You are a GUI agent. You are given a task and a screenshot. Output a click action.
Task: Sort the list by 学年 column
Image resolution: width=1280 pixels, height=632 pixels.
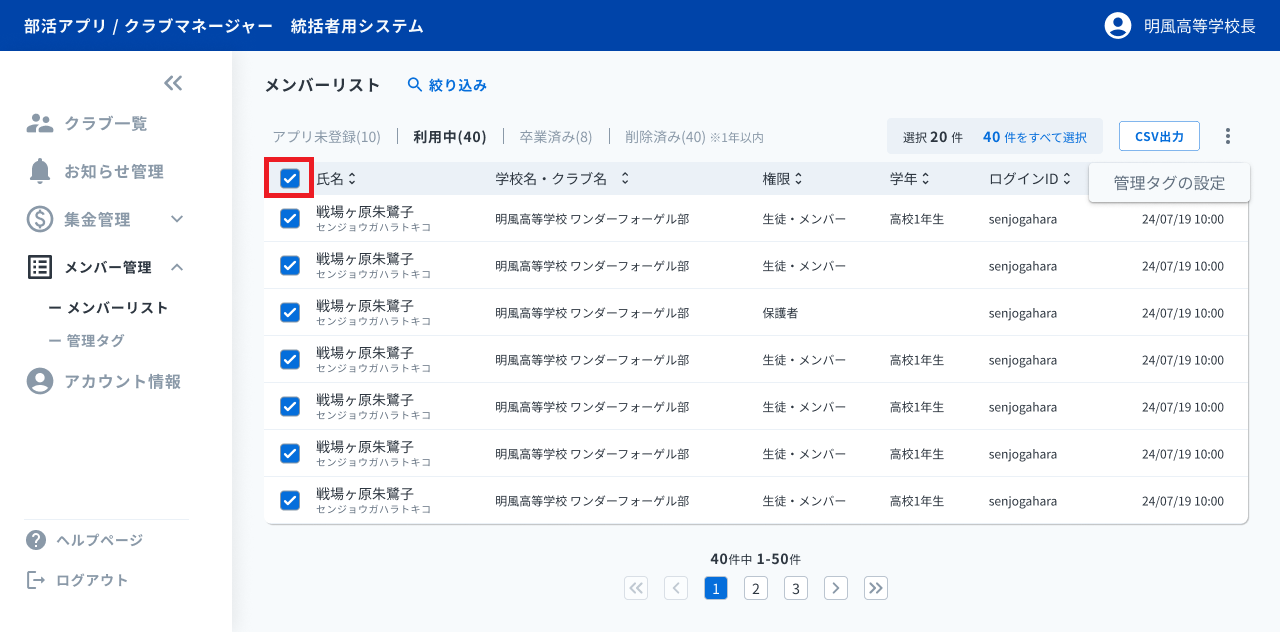pyautogui.click(x=925, y=179)
